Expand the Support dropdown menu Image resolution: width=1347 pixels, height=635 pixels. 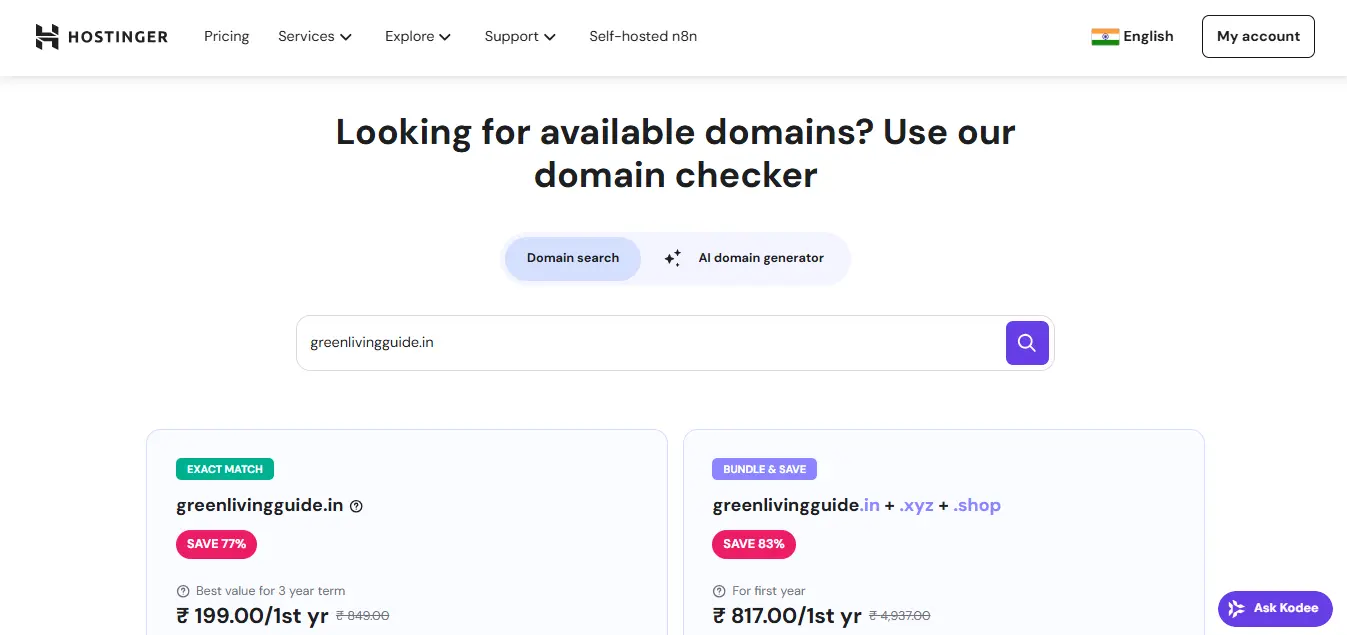[x=520, y=37]
